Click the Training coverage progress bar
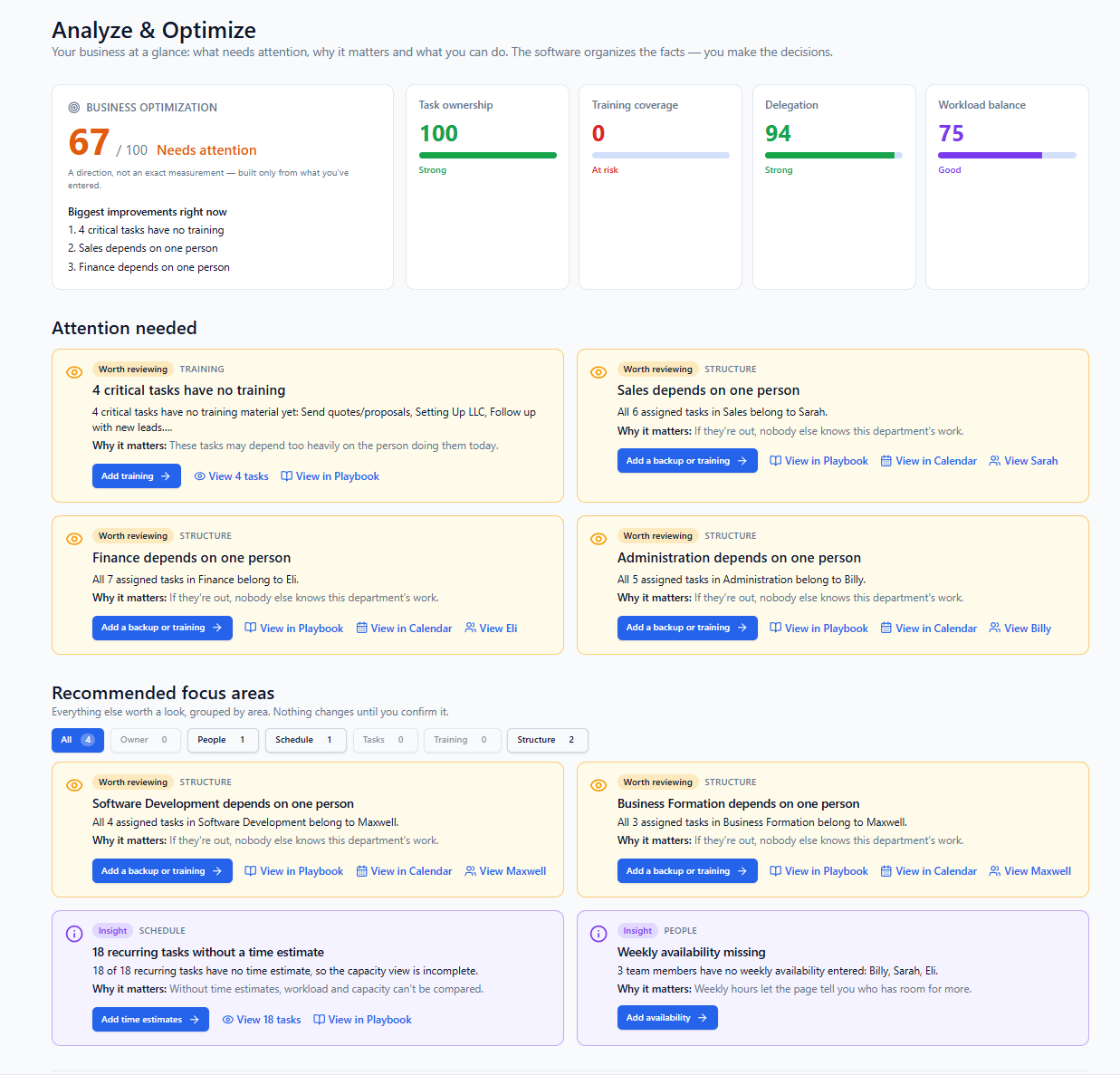1120x1075 pixels. click(661, 156)
